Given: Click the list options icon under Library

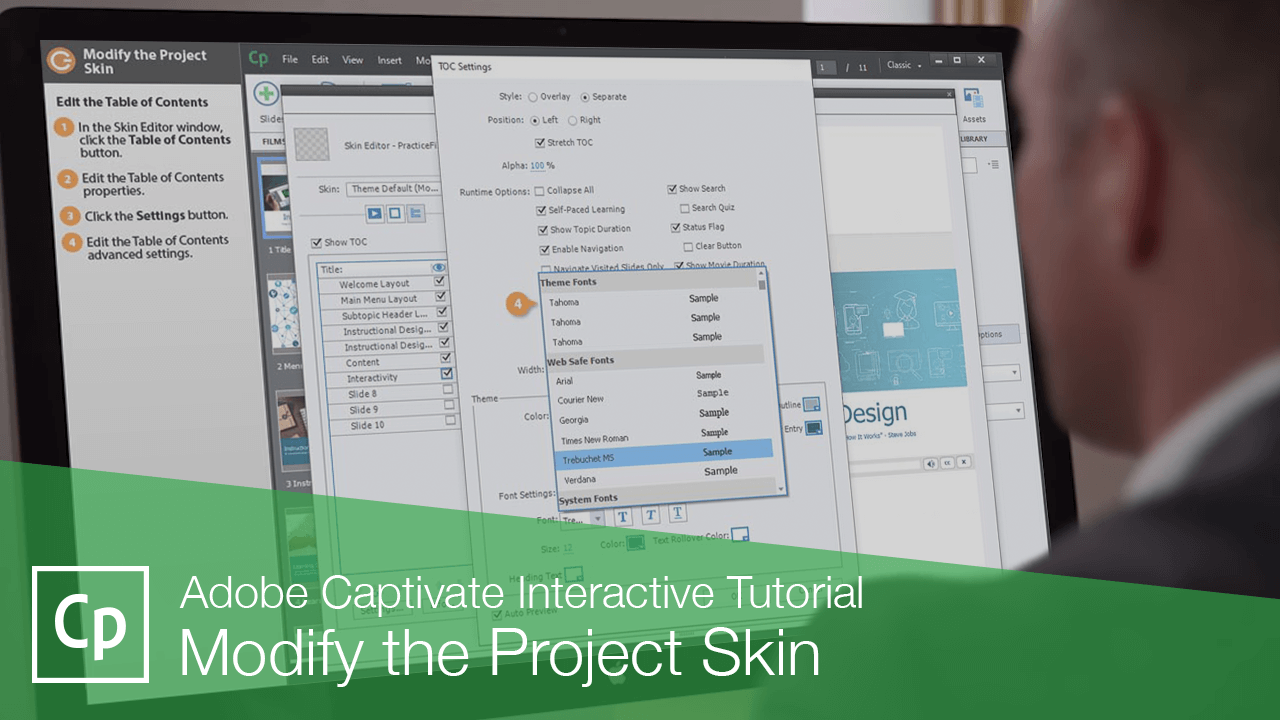Looking at the screenshot, I should pyautogui.click(x=993, y=164).
